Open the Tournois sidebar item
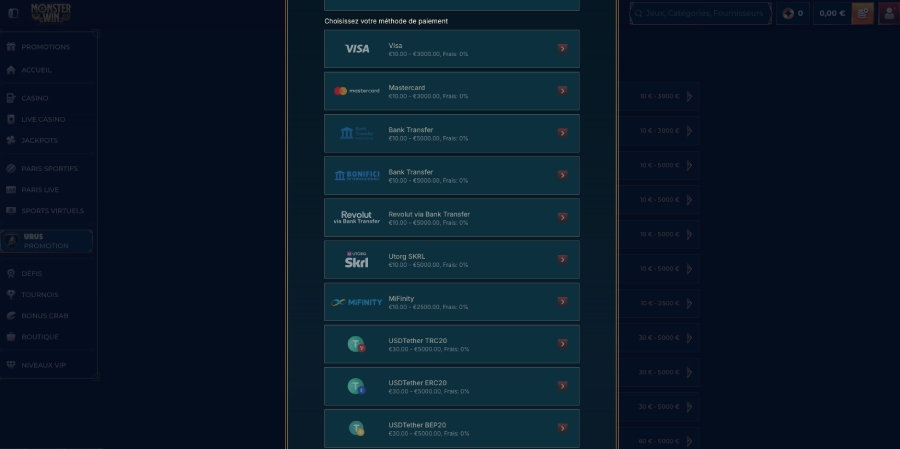The image size is (900, 449). (40, 294)
